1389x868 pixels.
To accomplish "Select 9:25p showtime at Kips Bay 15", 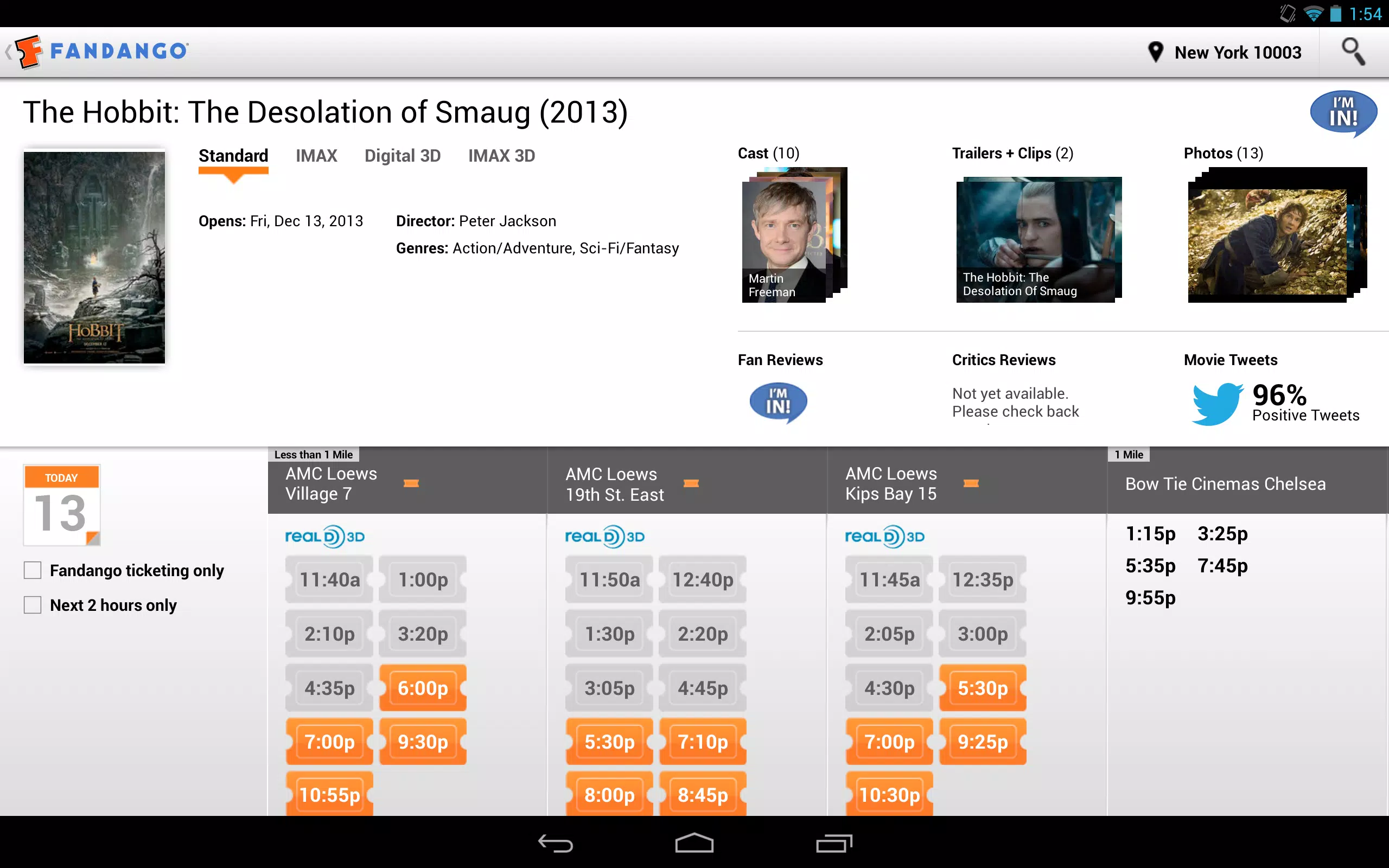I will point(983,742).
